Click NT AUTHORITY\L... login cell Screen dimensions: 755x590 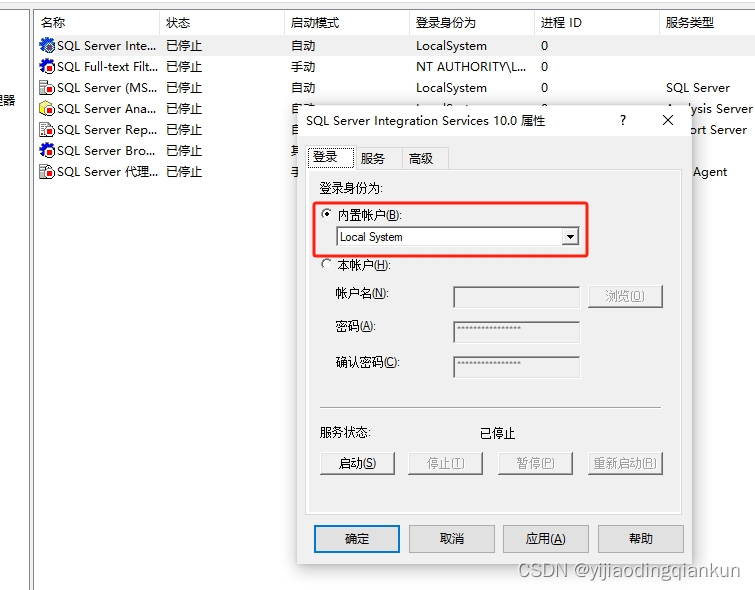point(471,66)
